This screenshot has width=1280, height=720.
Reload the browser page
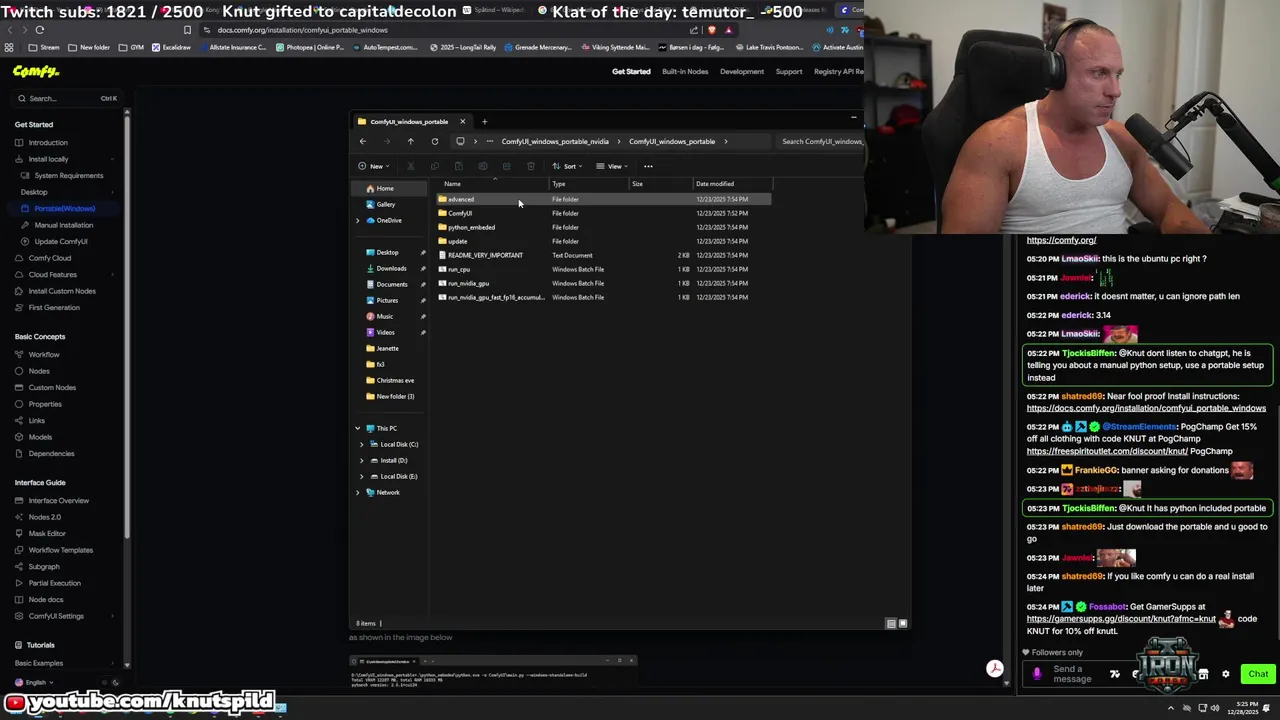tap(40, 30)
